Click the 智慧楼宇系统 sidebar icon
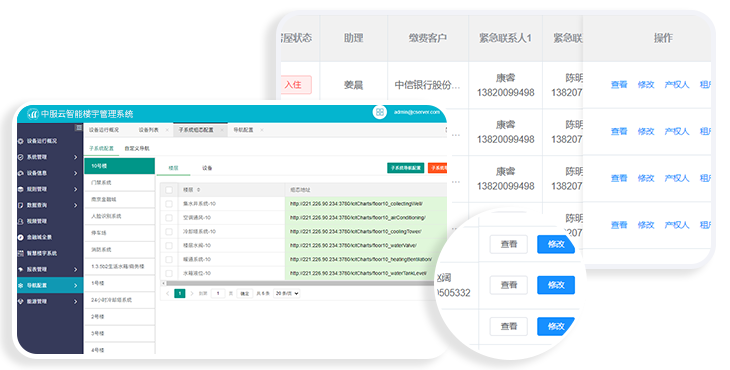 click(x=20, y=254)
